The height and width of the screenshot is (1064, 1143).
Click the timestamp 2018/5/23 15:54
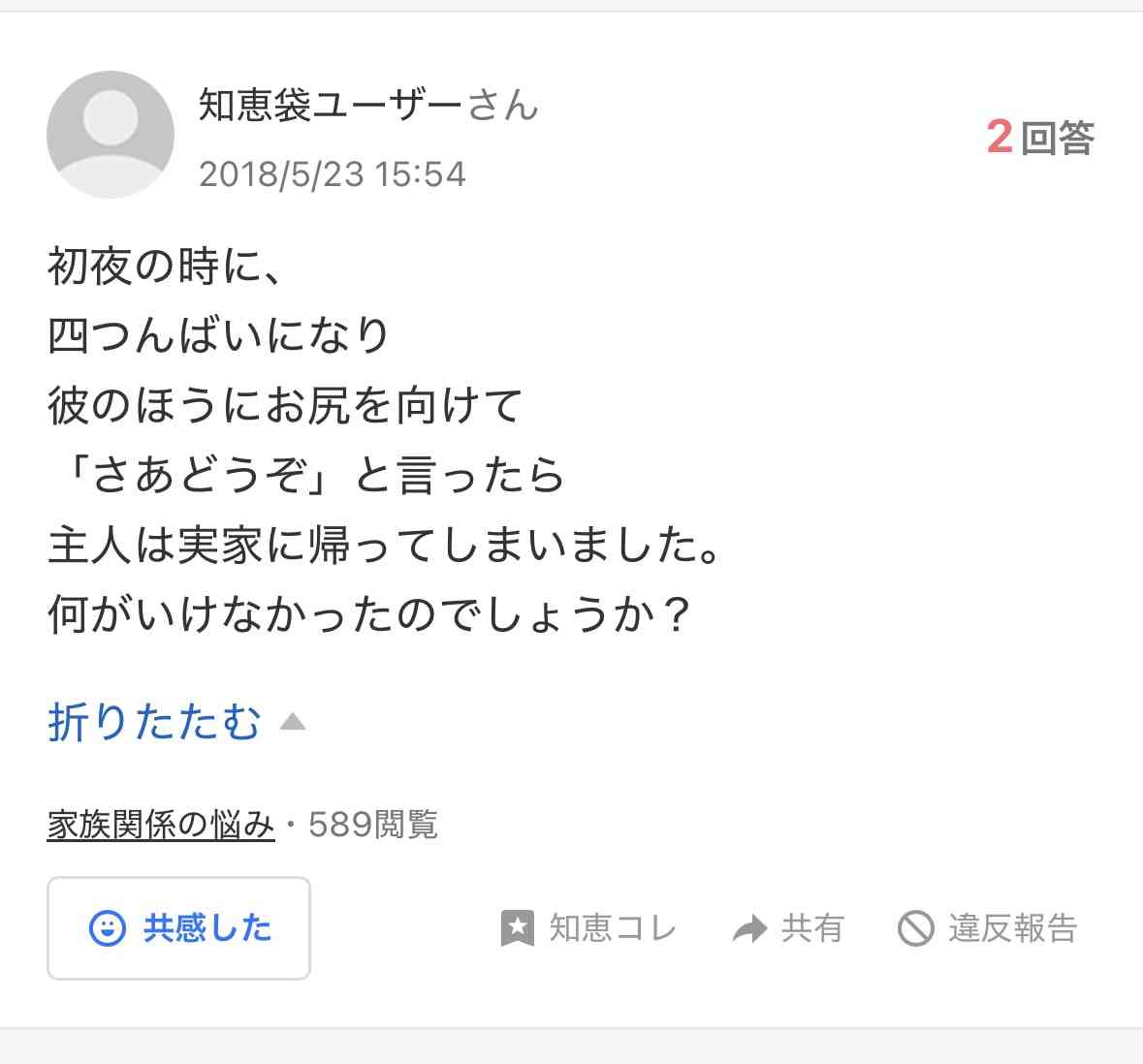[333, 174]
